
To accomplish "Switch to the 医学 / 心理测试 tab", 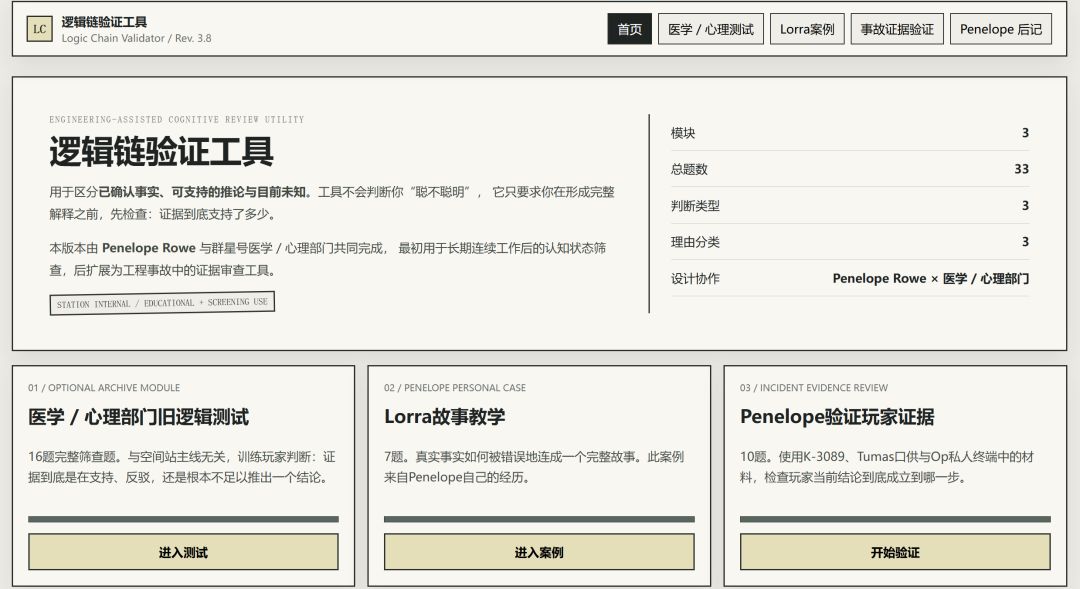I will pyautogui.click(x=711, y=29).
